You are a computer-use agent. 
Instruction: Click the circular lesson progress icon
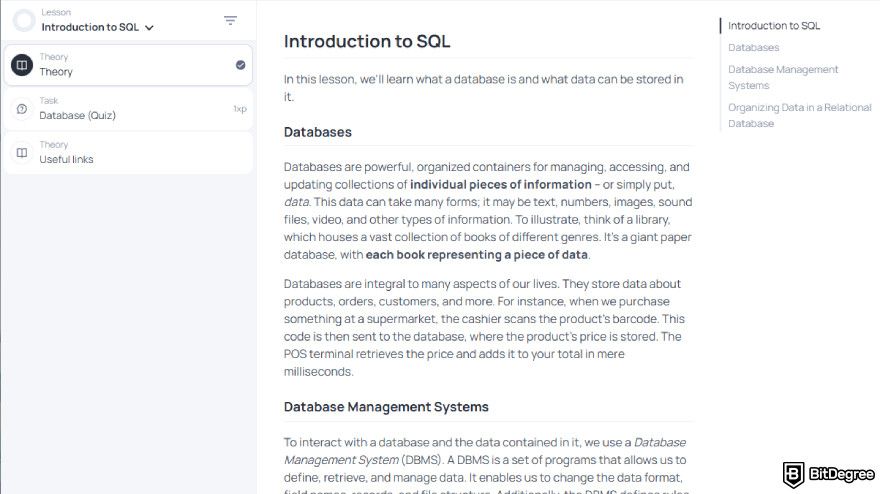tap(24, 21)
